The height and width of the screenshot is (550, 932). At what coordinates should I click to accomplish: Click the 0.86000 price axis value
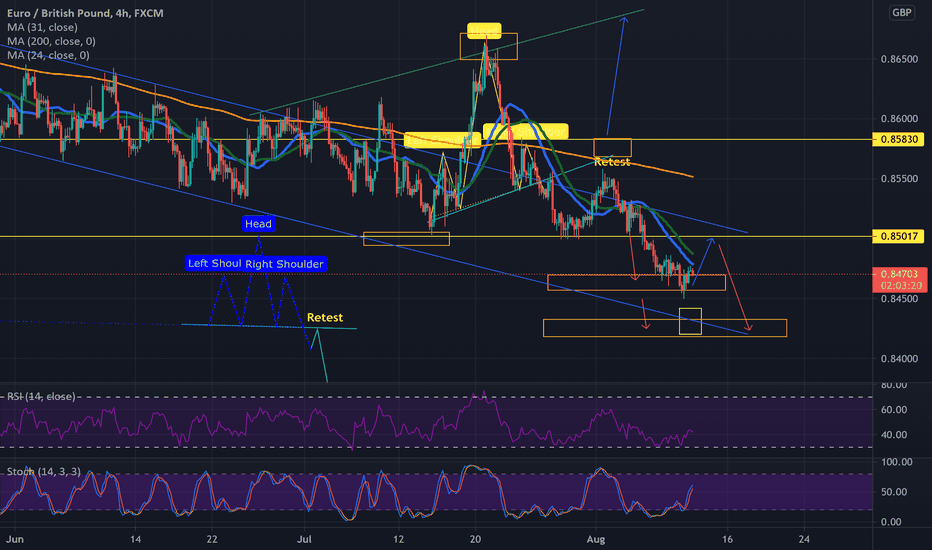click(x=899, y=119)
